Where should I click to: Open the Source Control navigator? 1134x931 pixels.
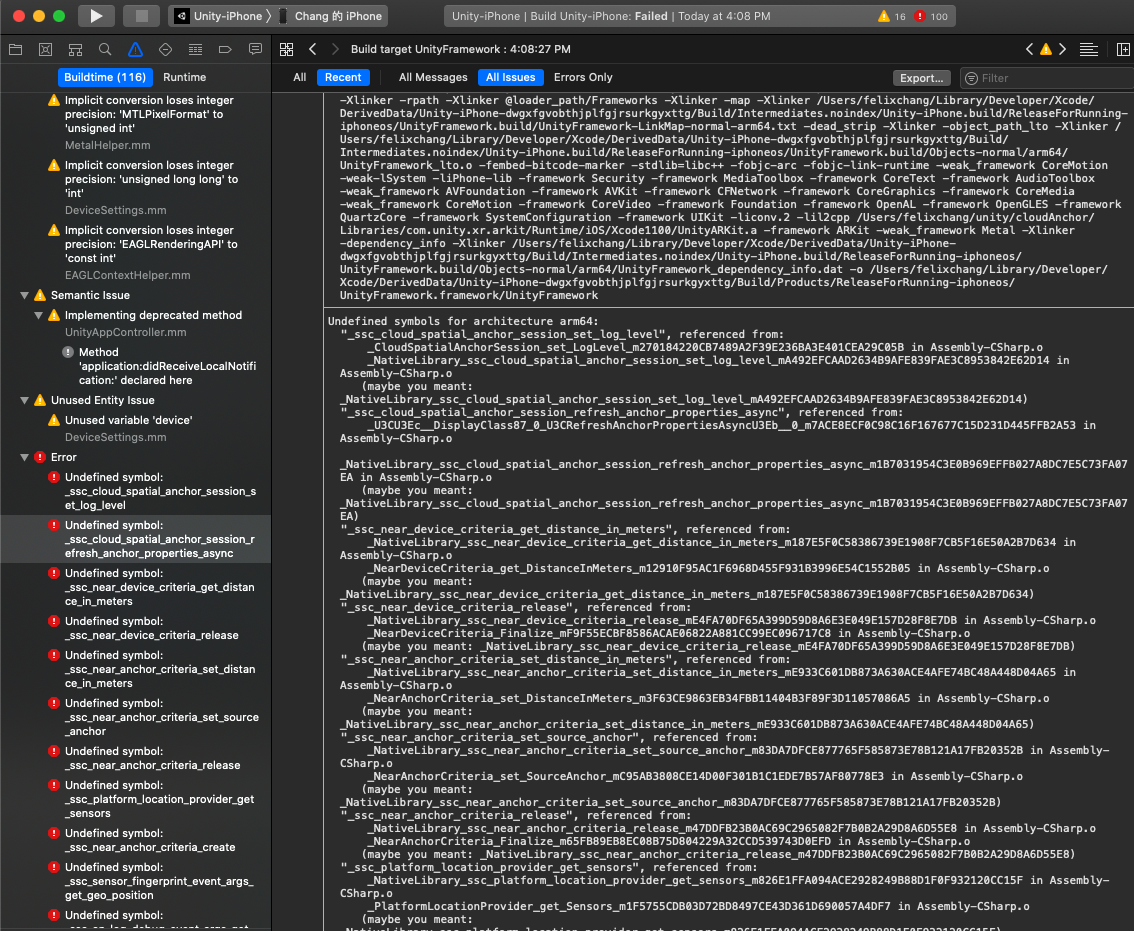(x=46, y=49)
